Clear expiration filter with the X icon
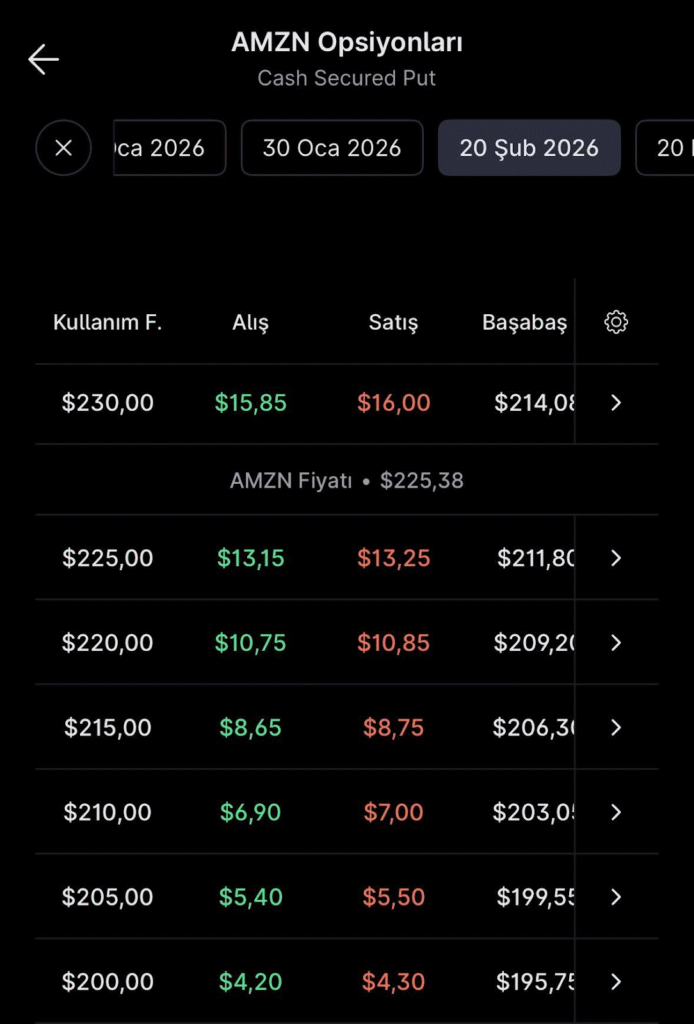 coord(62,148)
